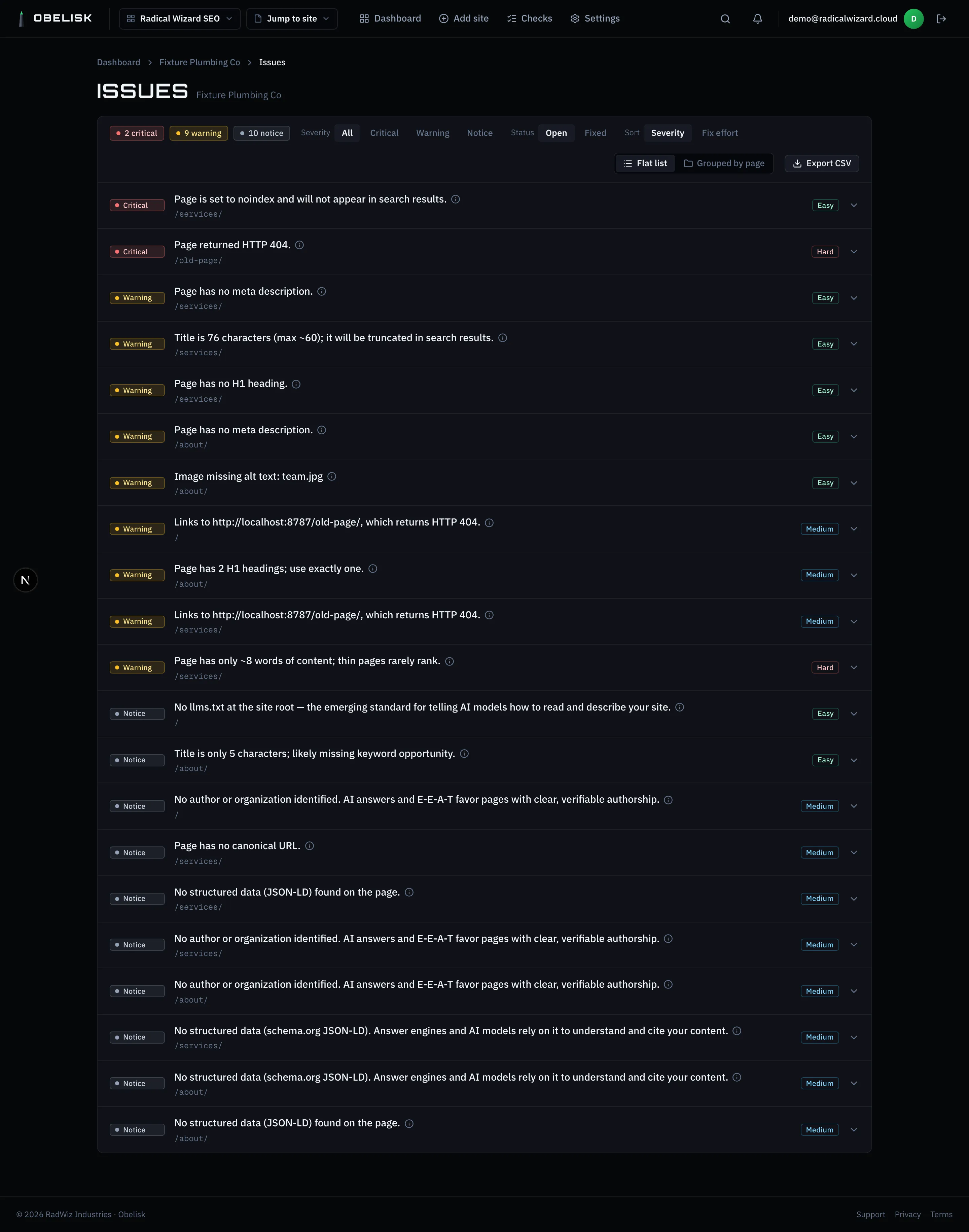Click the Issues breadcrumb item

[272, 62]
